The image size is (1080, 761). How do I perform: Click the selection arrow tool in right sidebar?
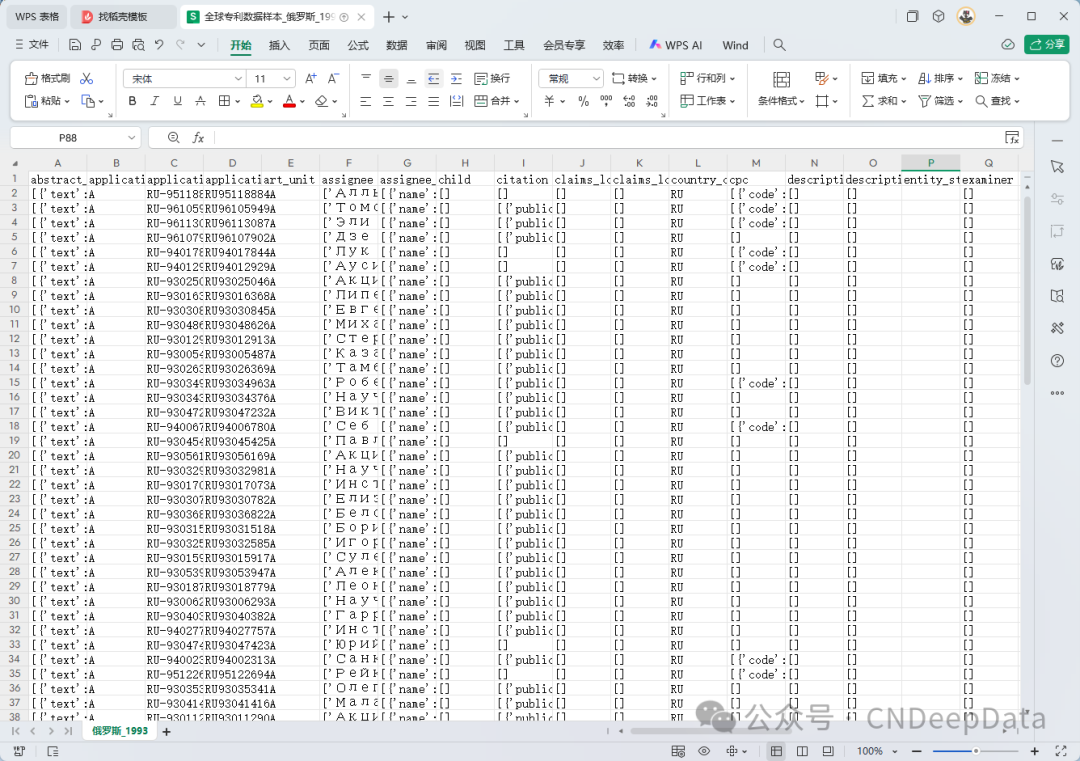pos(1057,167)
